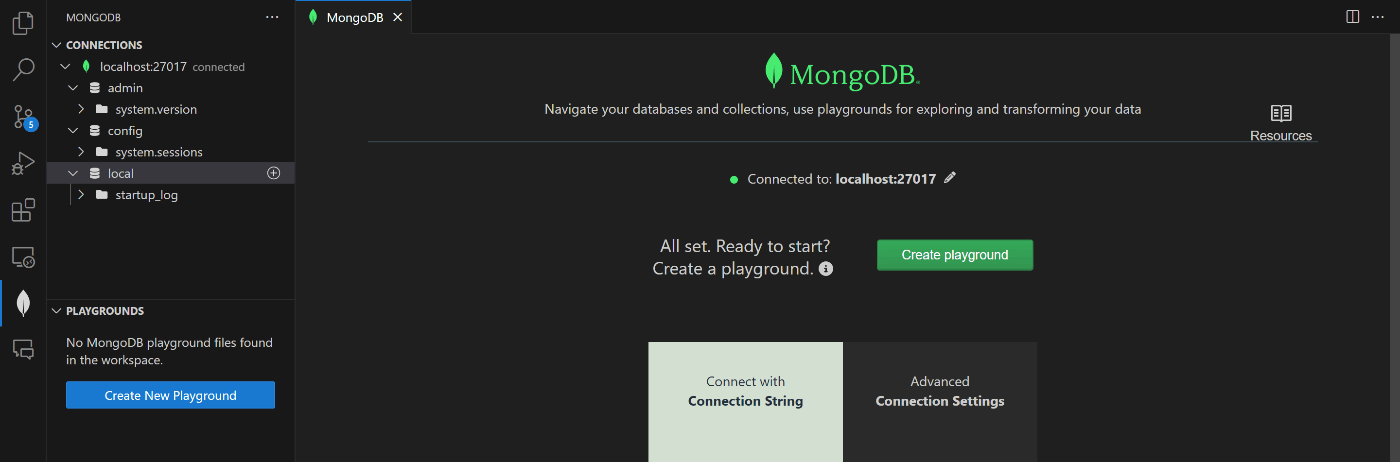Screen dimensions: 1400x462
Task: Click 'No MongoDB playground files found' message
Action: pyautogui.click(x=169, y=351)
